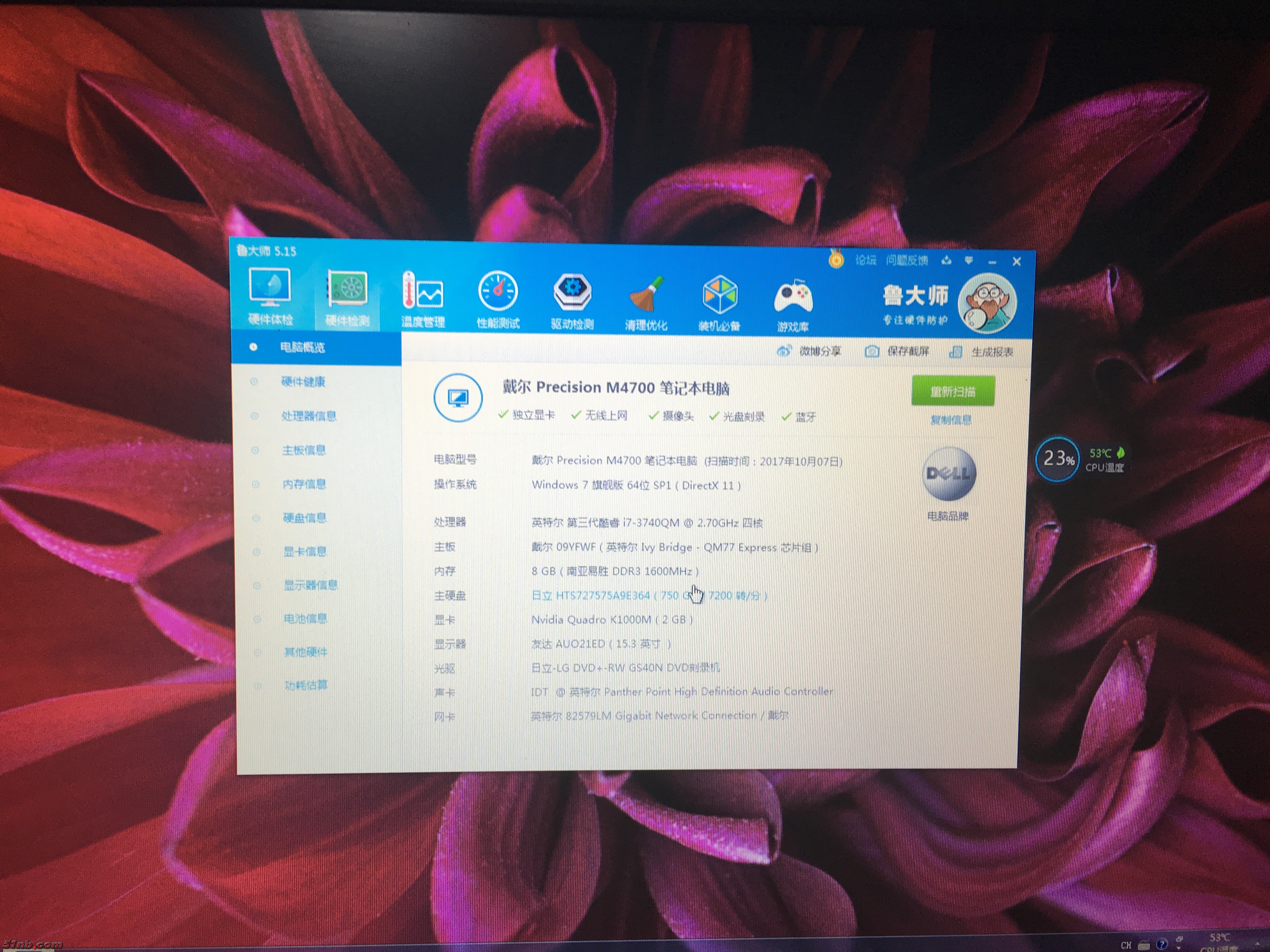
Task: Click the 8 GB DDR3 1600MHz memory text
Action: (x=615, y=571)
